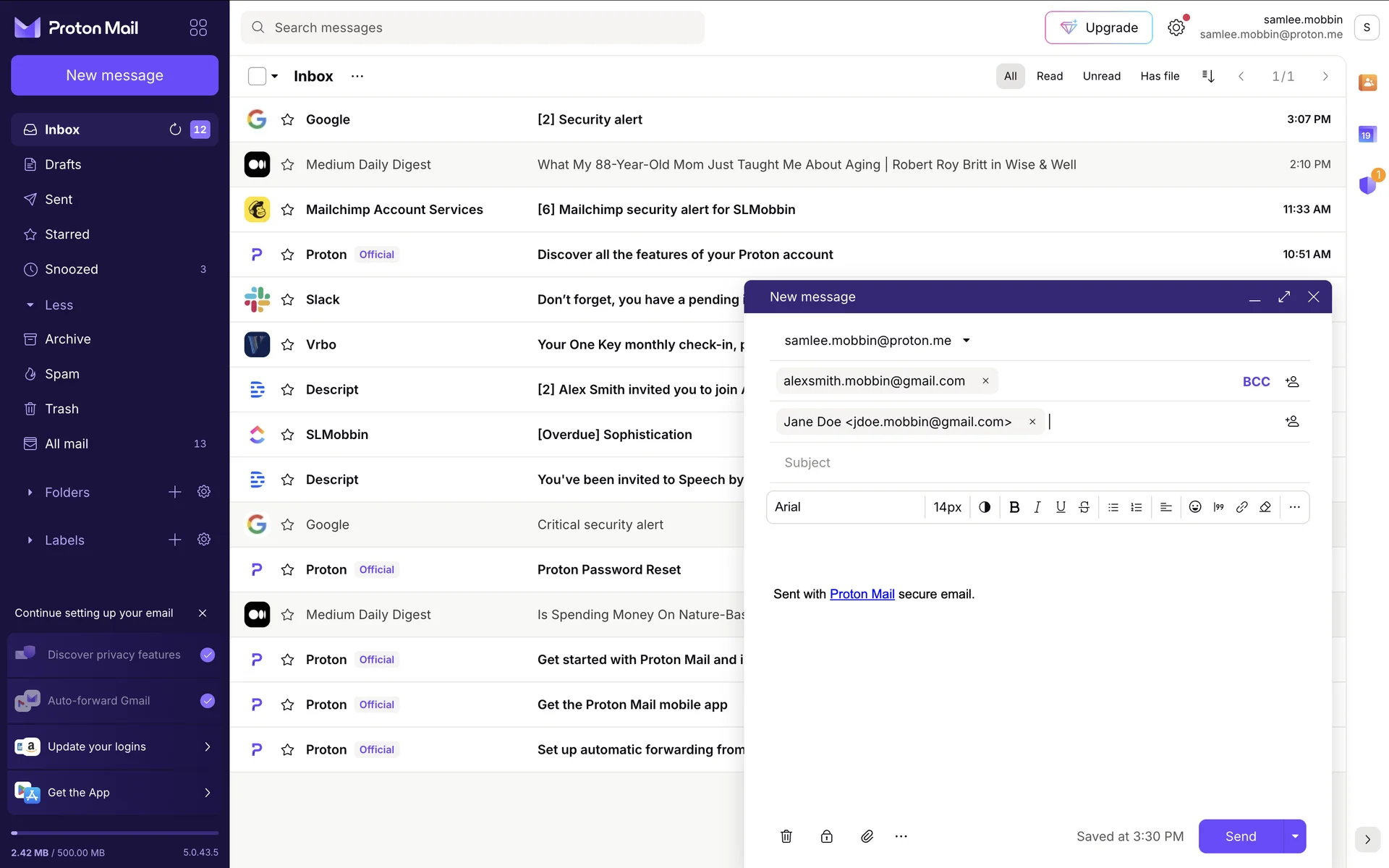This screenshot has width=1389, height=868.
Task: Expand the Folders section in the sidebar
Action: (30, 493)
